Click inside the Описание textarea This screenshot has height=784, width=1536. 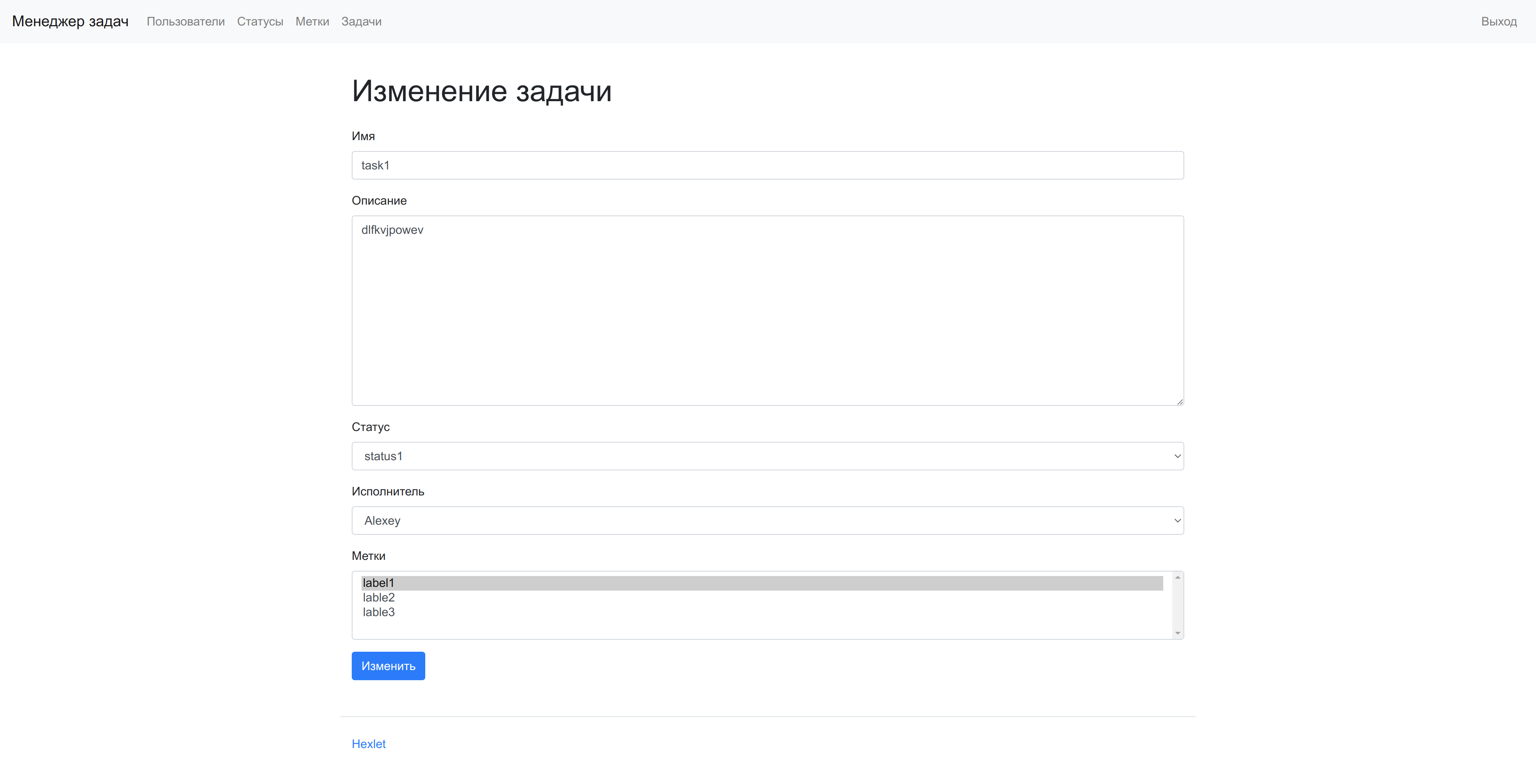tap(767, 310)
